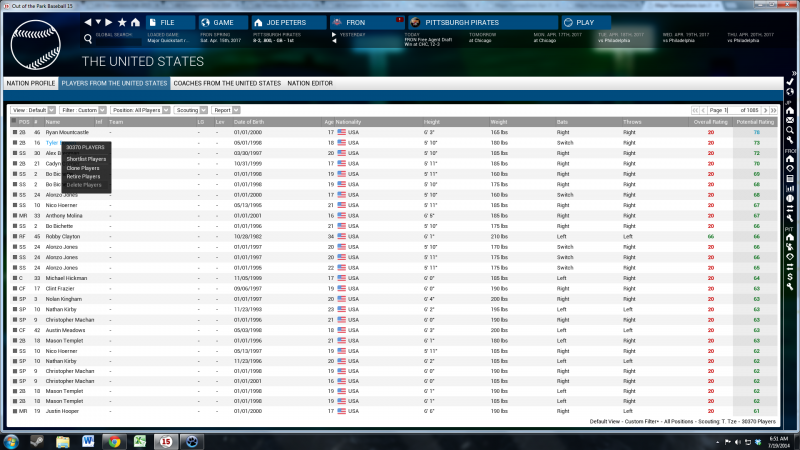The width and height of the screenshot is (800, 450).
Task: Open the Scouting dropdown
Action: [x=191, y=110]
